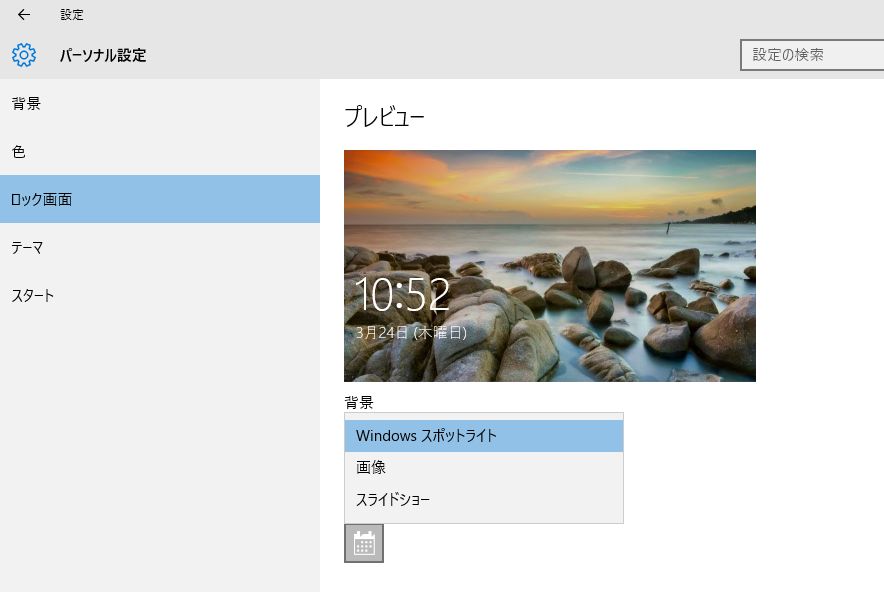Click the 設定 window title text

coord(72,15)
